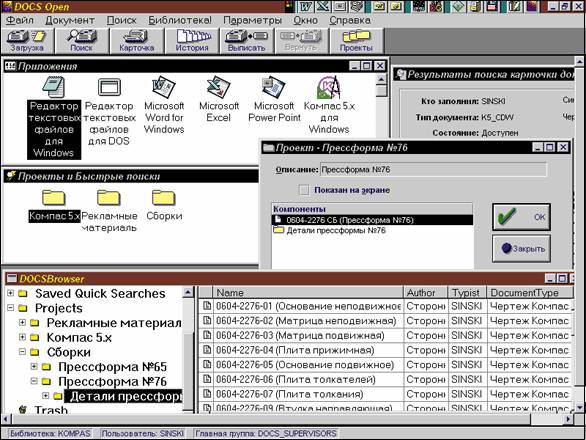Select row 0604-2276-06 (Плита толкателей)
Screen dimensions: 586x440
pyautogui.click(x=385, y=379)
